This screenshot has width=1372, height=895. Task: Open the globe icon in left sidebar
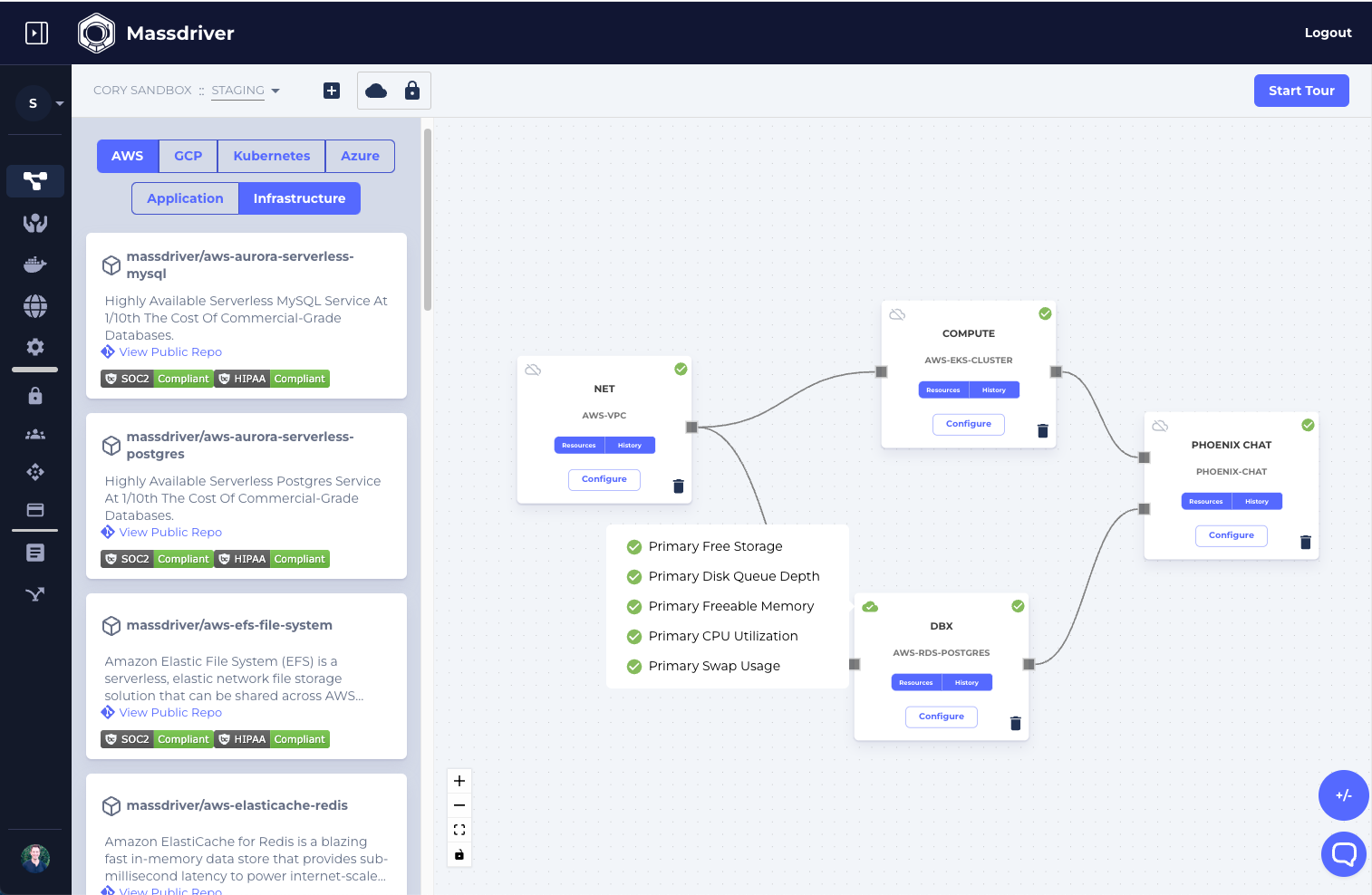(34, 306)
